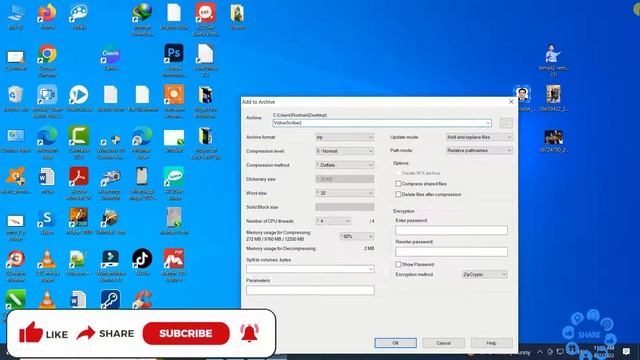Open Windows 10 Update Assistant shortcut
This screenshot has width=640, height=360.
tap(111, 146)
